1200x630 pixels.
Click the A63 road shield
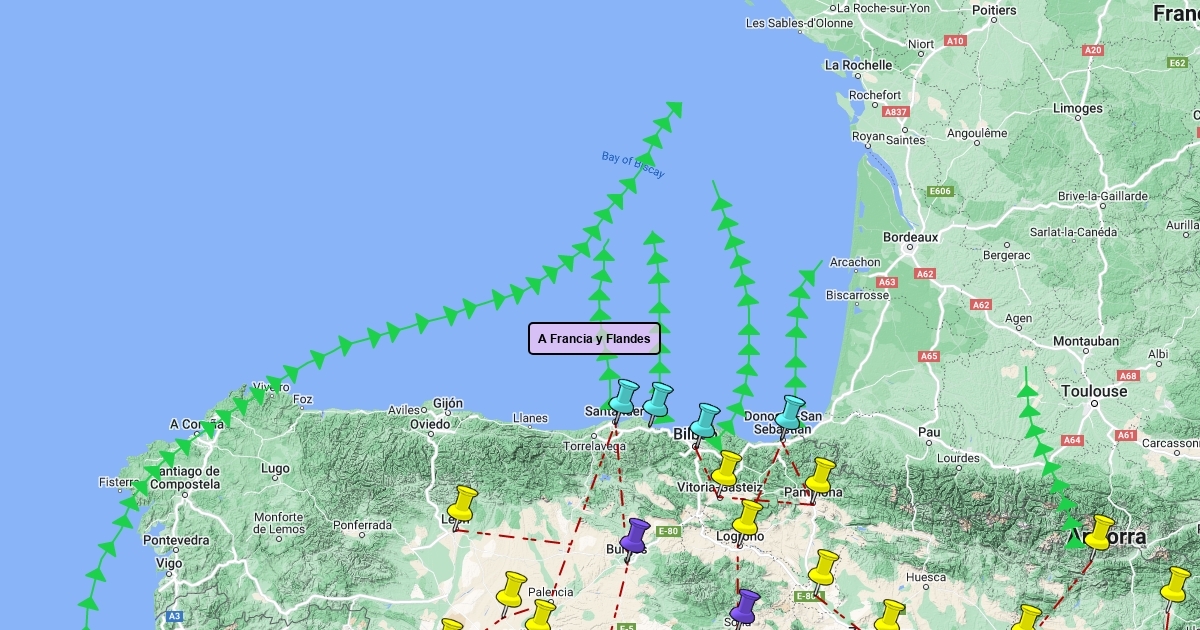coord(887,282)
